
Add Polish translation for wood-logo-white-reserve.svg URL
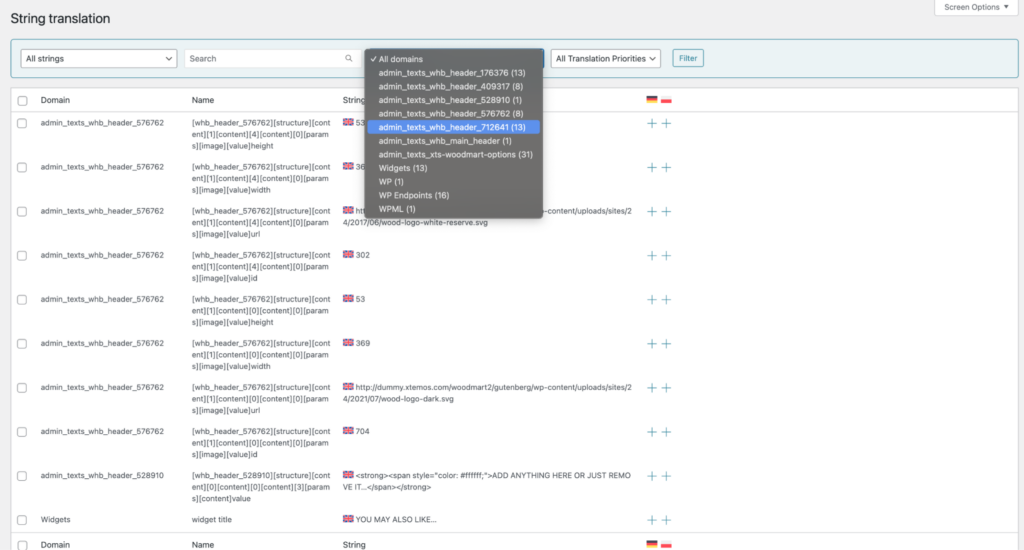(666, 212)
